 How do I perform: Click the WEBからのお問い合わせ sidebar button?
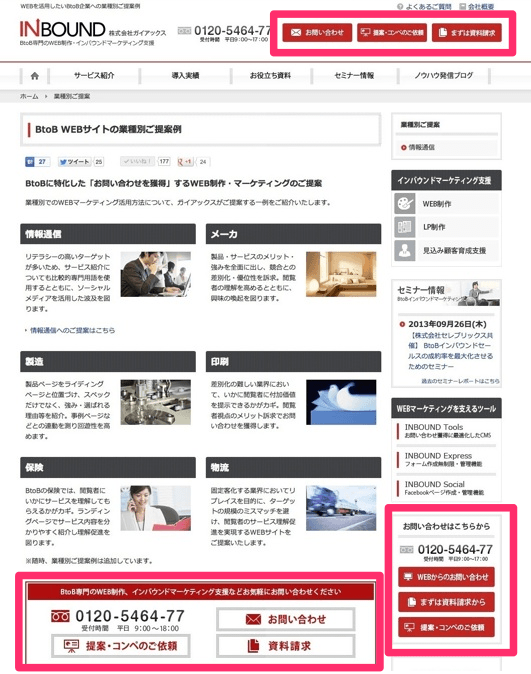[x=446, y=577]
